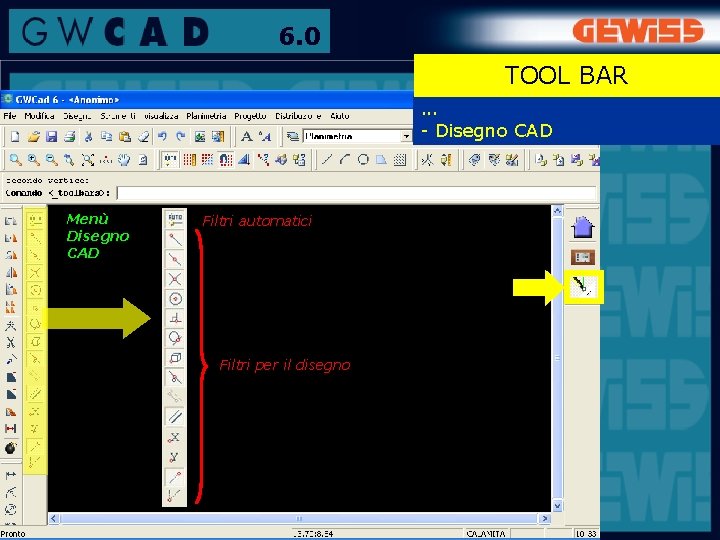Print the drawing with printer icon
This screenshot has width=720, height=540.
click(x=70, y=136)
